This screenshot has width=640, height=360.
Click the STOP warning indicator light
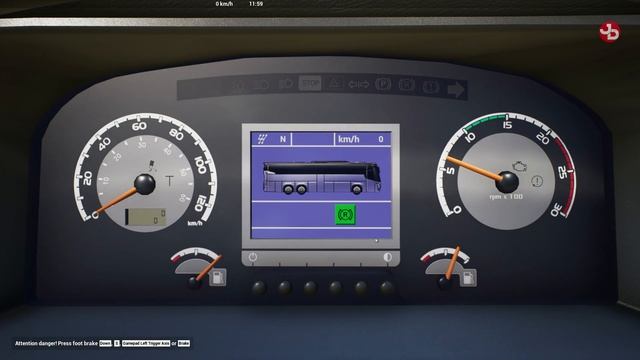click(310, 84)
